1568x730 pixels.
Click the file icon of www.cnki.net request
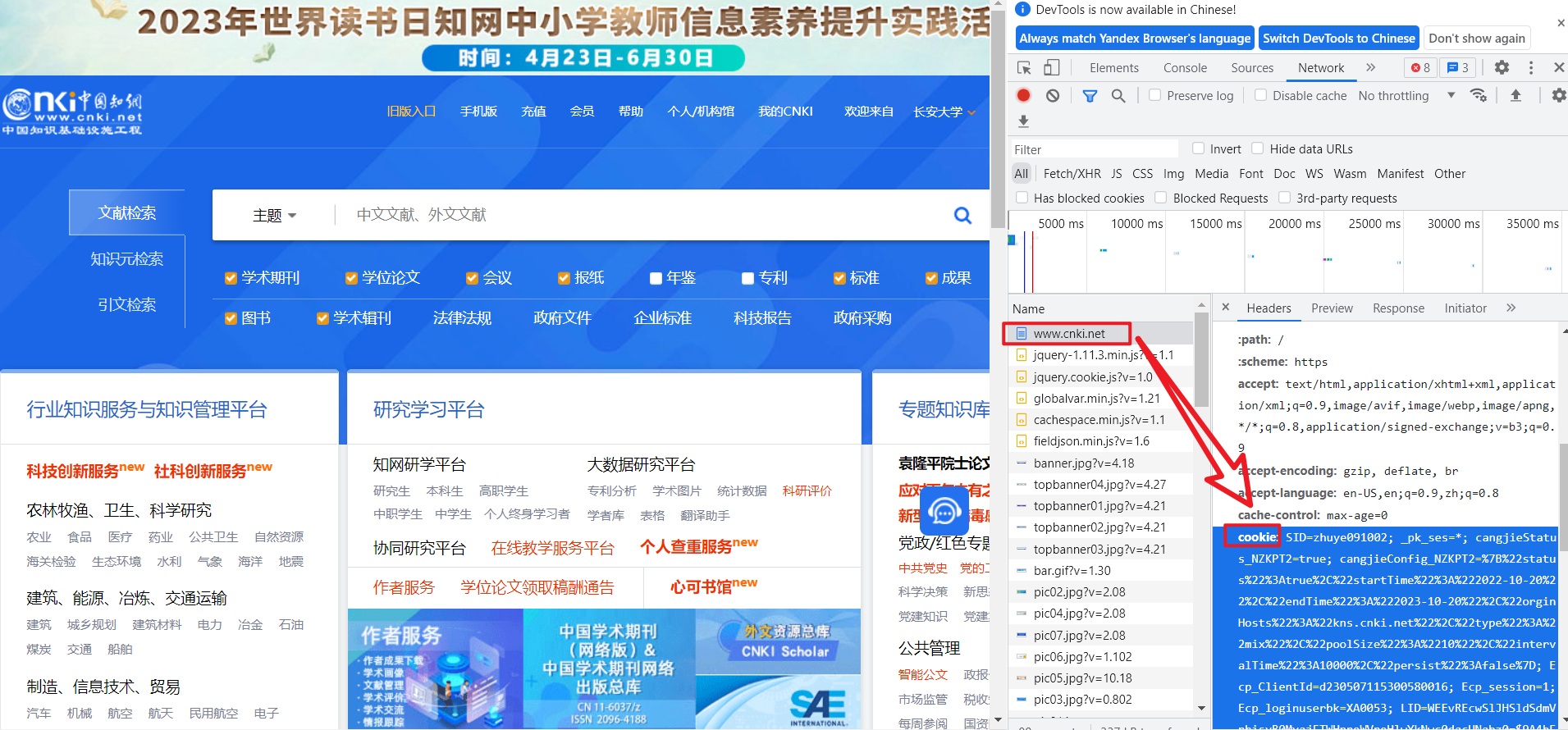coord(1022,334)
